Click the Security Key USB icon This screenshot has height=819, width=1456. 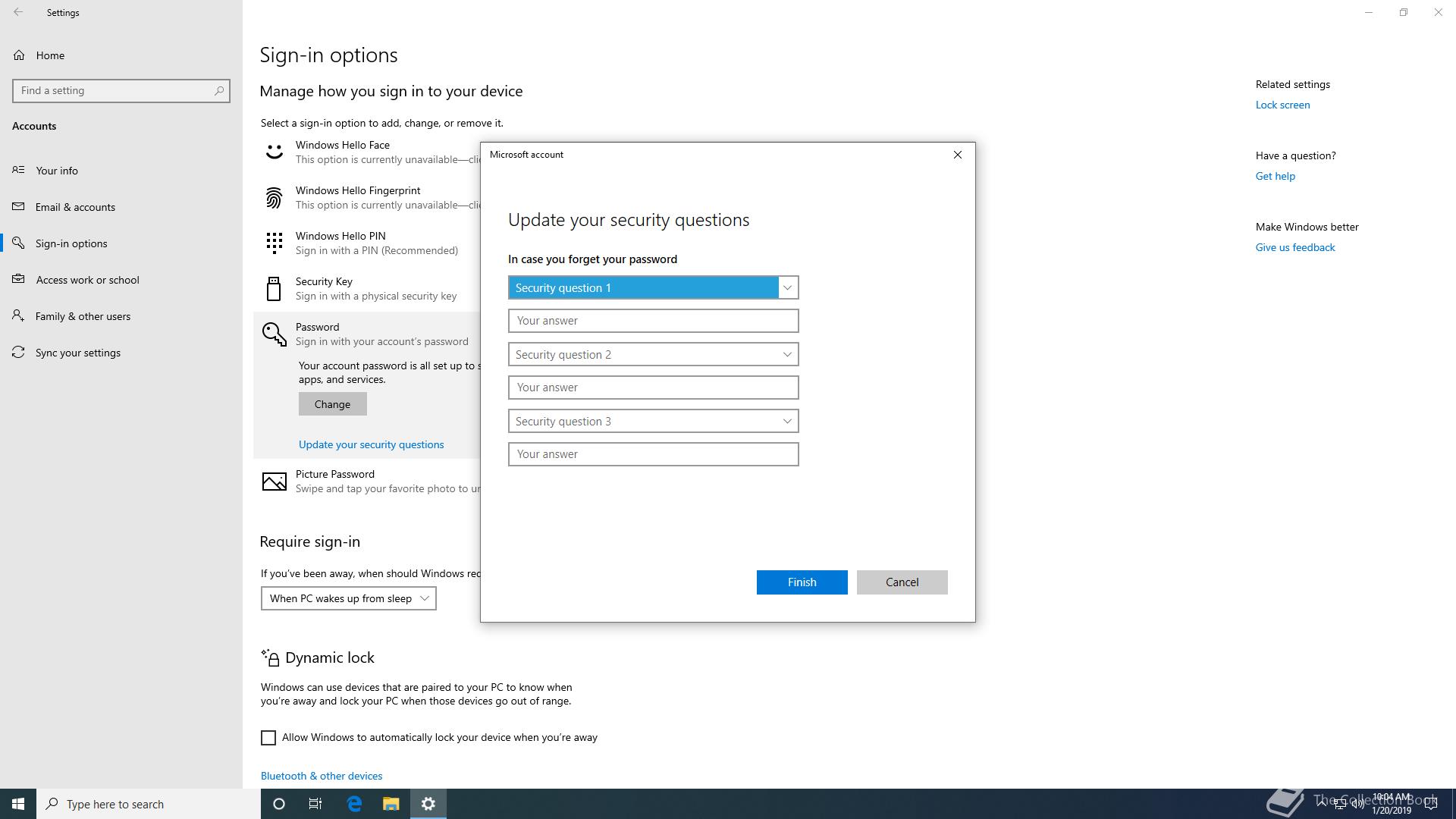pos(274,288)
